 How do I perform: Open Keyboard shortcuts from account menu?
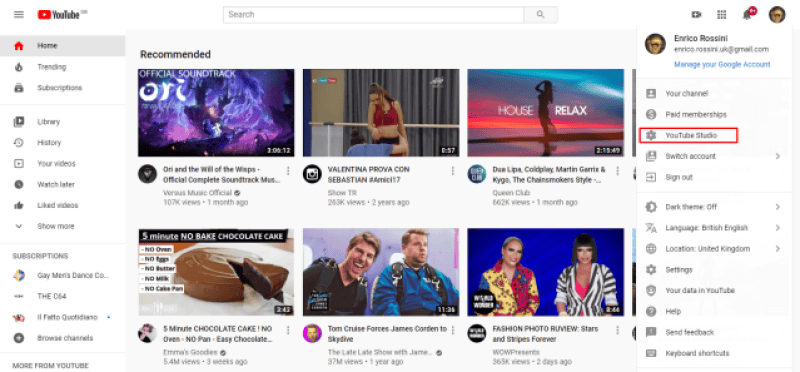(x=714, y=354)
